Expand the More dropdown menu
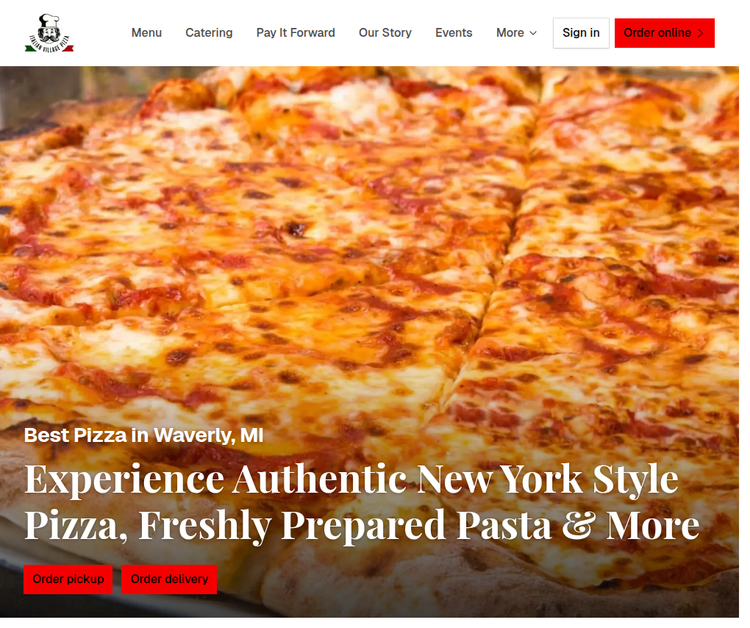Viewport: 750px width, 628px height. pyautogui.click(x=517, y=33)
